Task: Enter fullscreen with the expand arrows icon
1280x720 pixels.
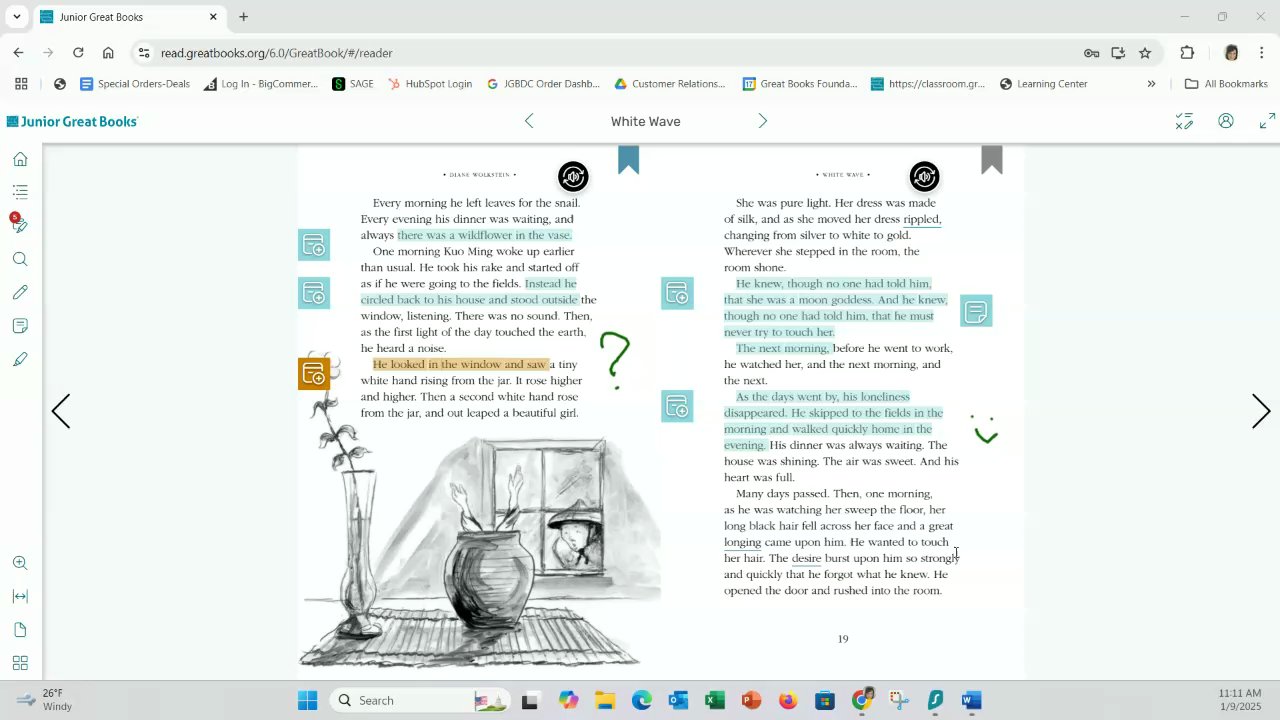Action: pyautogui.click(x=1267, y=121)
